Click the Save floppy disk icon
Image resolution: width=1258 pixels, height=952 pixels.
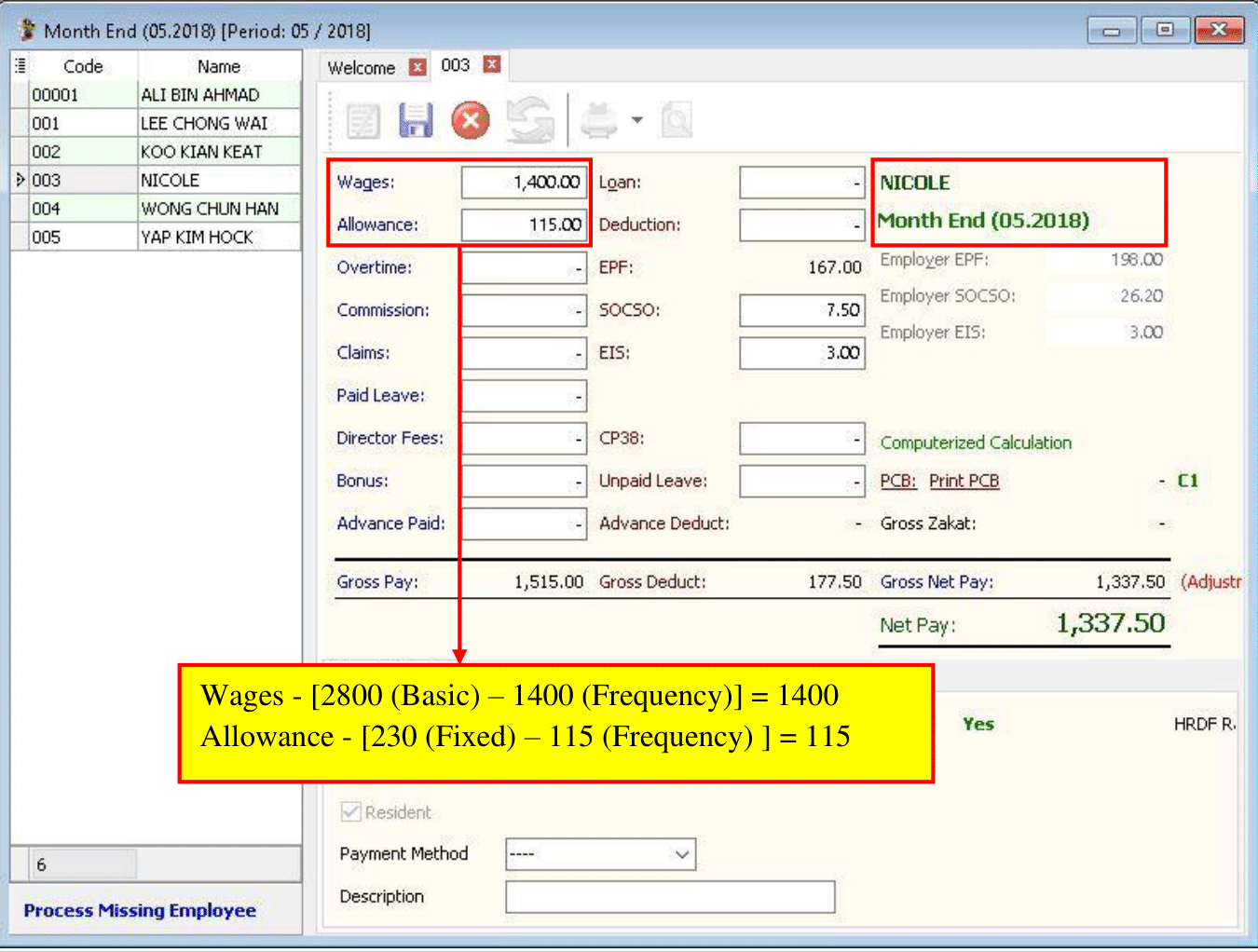click(x=416, y=121)
